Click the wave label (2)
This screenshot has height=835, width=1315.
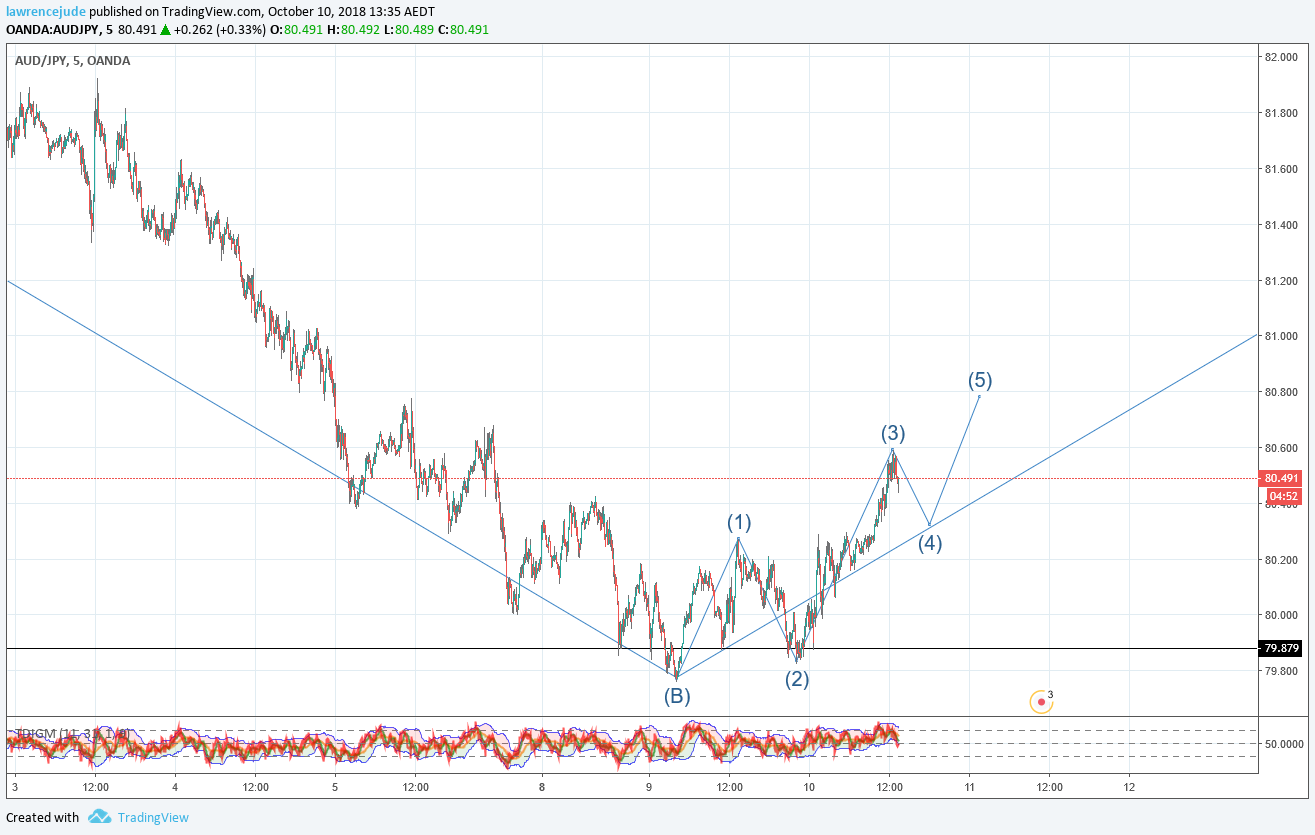coord(797,679)
